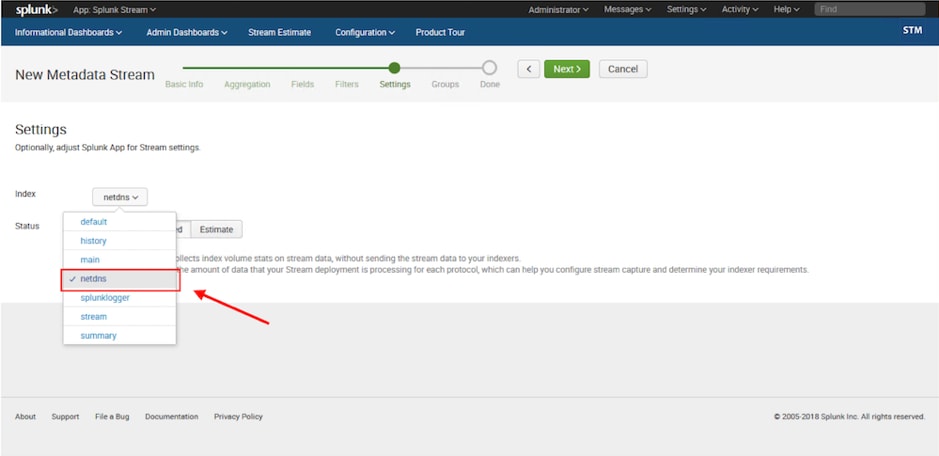Click the Done step circle in progress bar

pyautogui.click(x=489, y=68)
